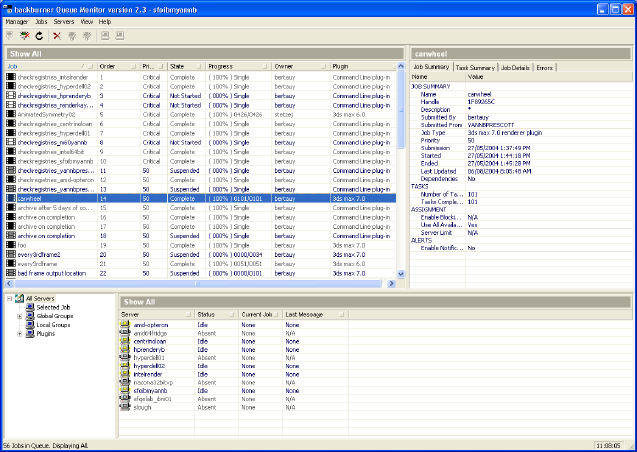
Task: Click the job list horizontal scrollbar
Action: coord(200,284)
